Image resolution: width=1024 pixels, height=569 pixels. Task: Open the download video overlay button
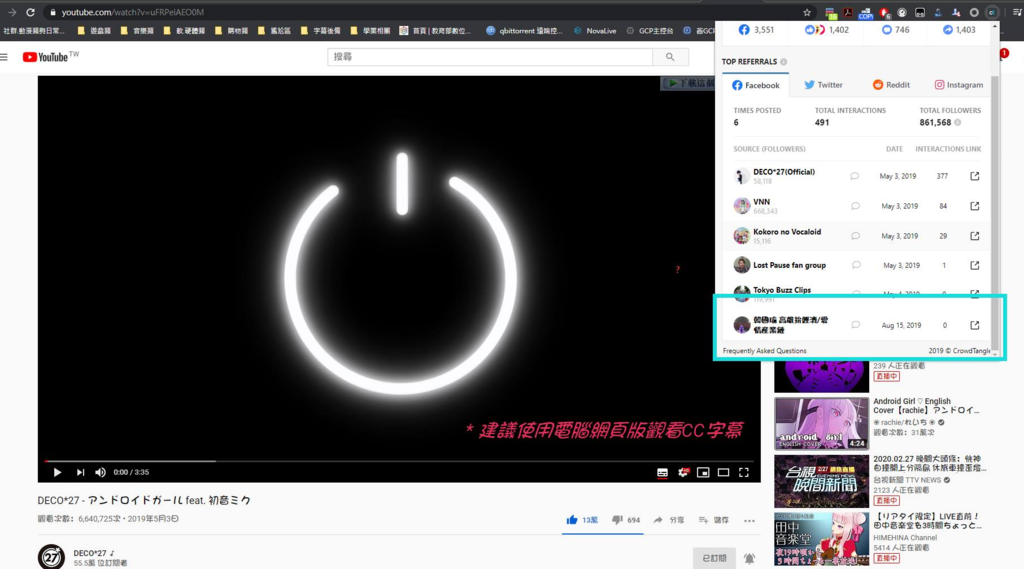click(x=689, y=84)
